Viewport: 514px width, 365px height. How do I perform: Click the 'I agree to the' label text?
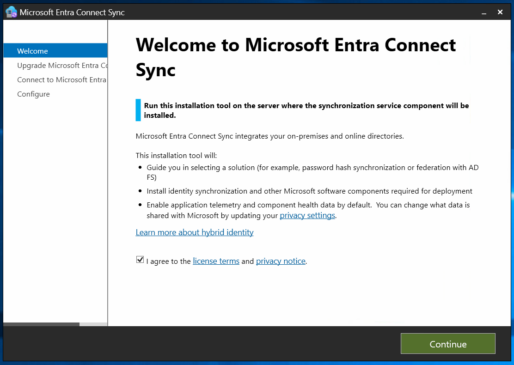pyautogui.click(x=168, y=261)
